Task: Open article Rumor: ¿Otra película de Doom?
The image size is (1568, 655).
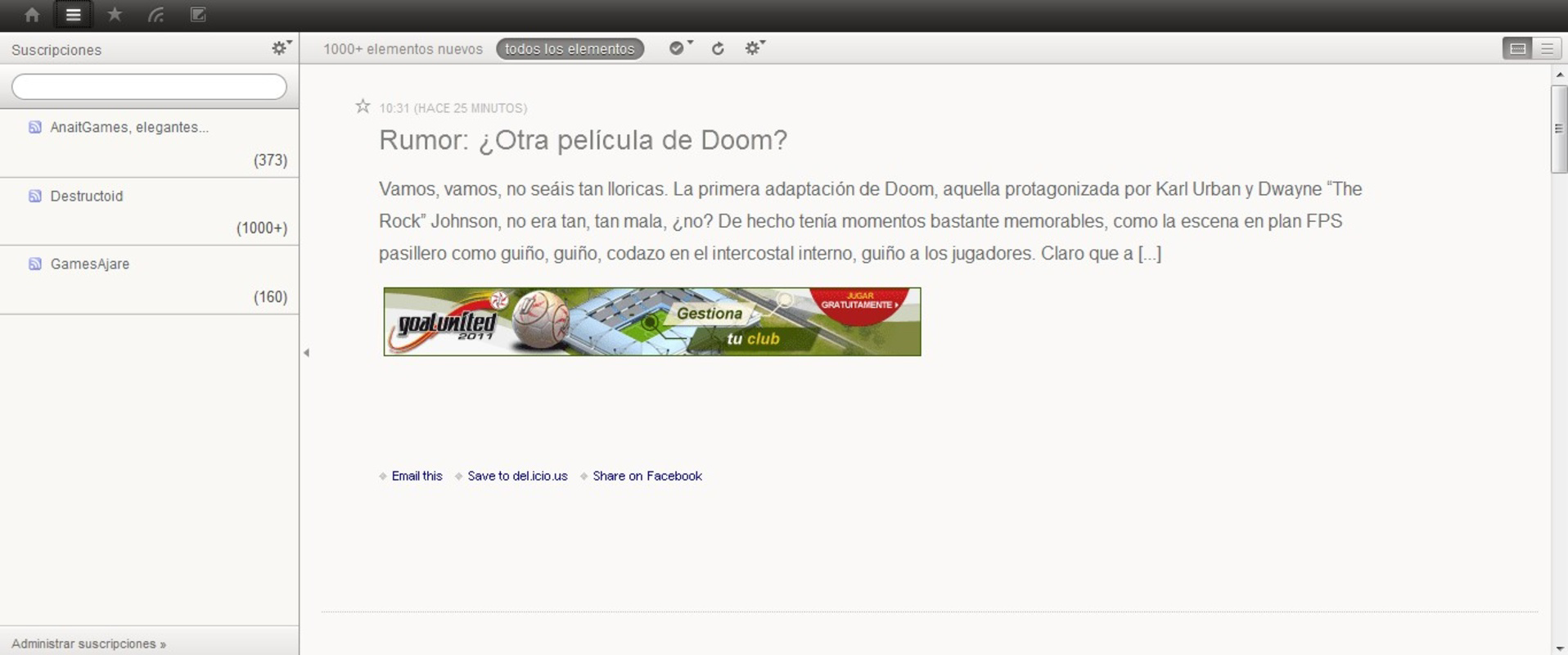Action: (583, 140)
